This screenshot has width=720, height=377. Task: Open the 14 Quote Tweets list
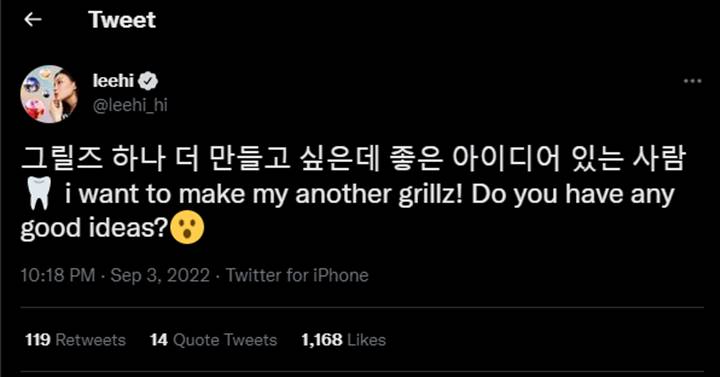[214, 340]
